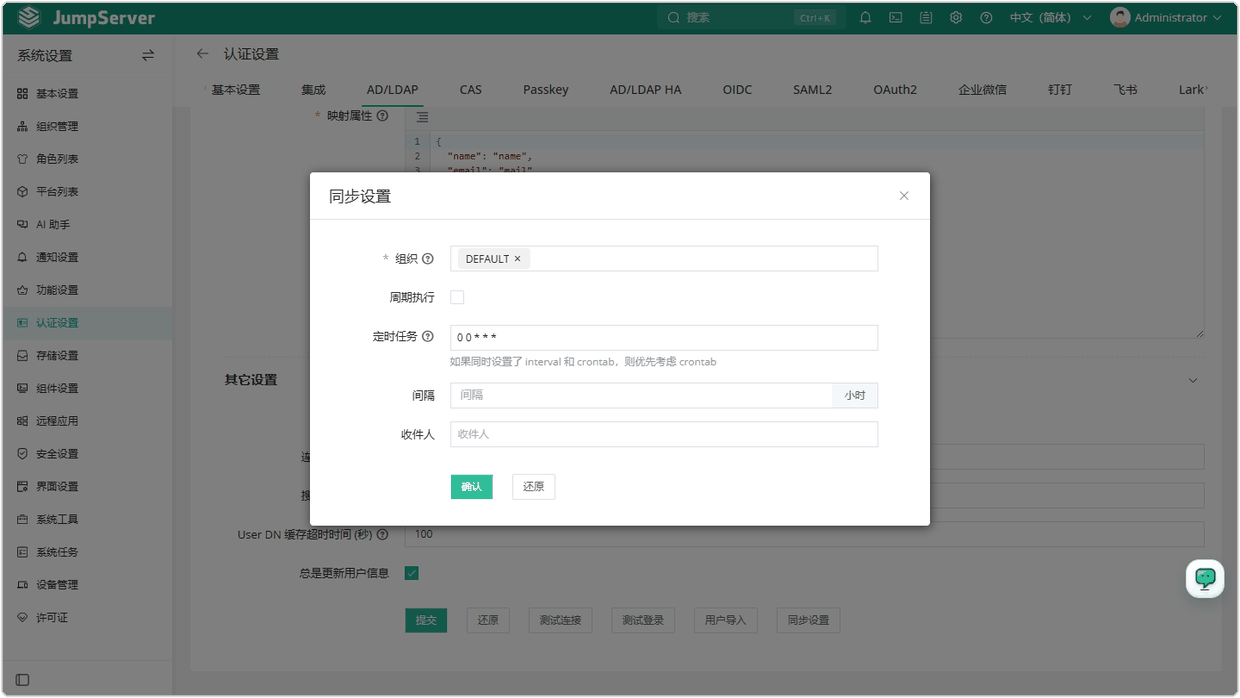Viewport: 1240px width, 698px height.
Task: Click the 测试连接 button
Action: click(560, 620)
